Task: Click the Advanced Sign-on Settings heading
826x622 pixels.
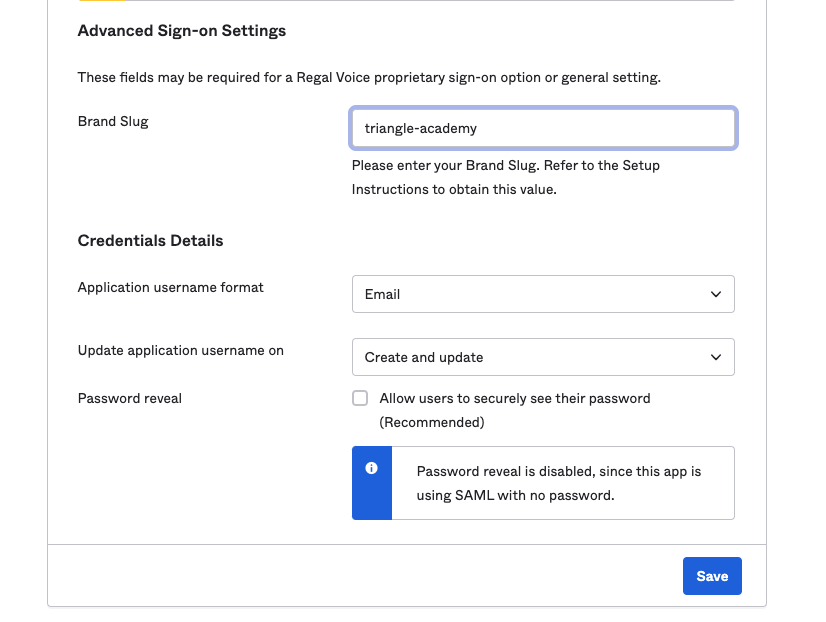Action: 182,31
